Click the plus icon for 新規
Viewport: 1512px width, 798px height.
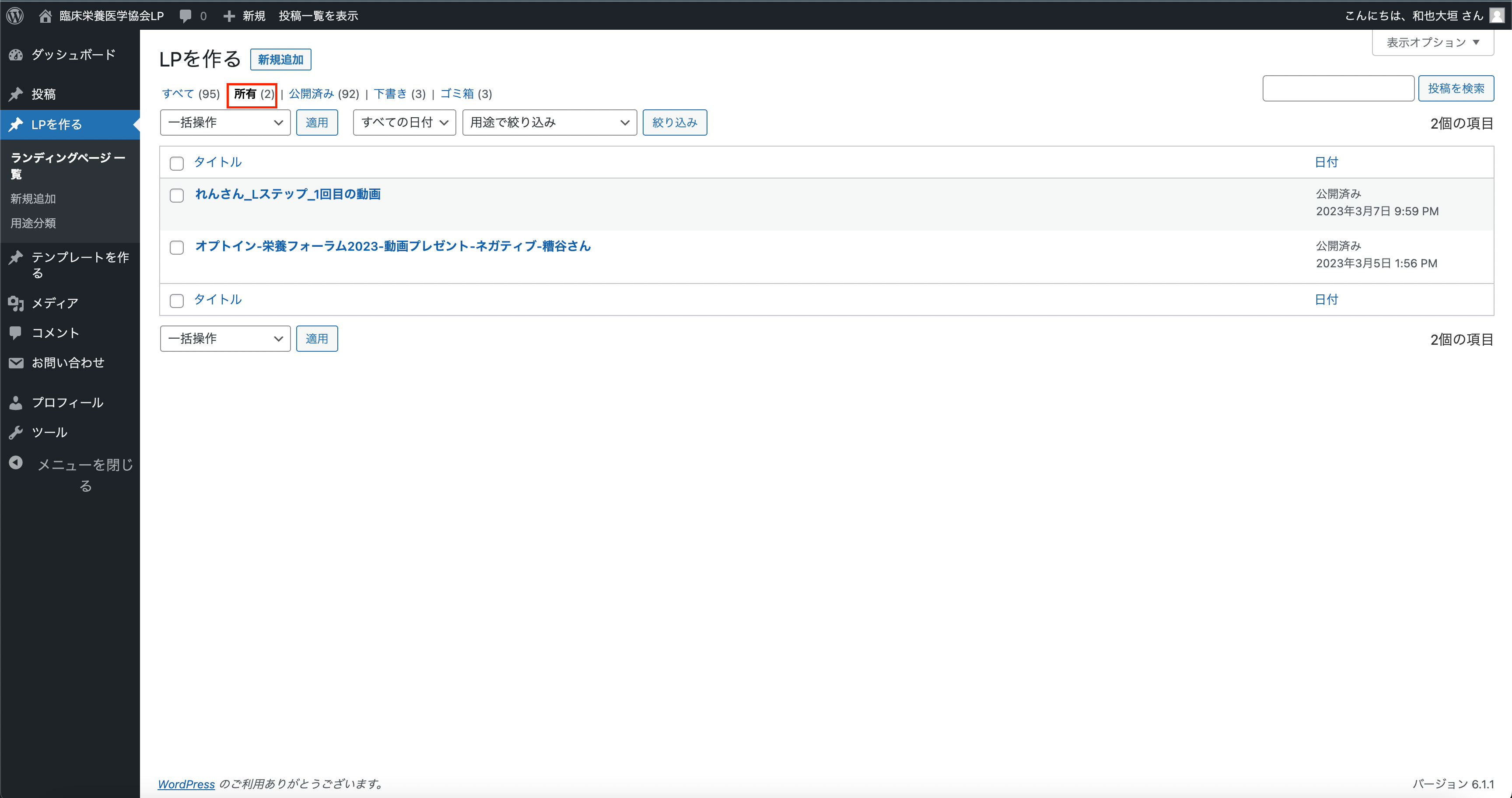229,16
